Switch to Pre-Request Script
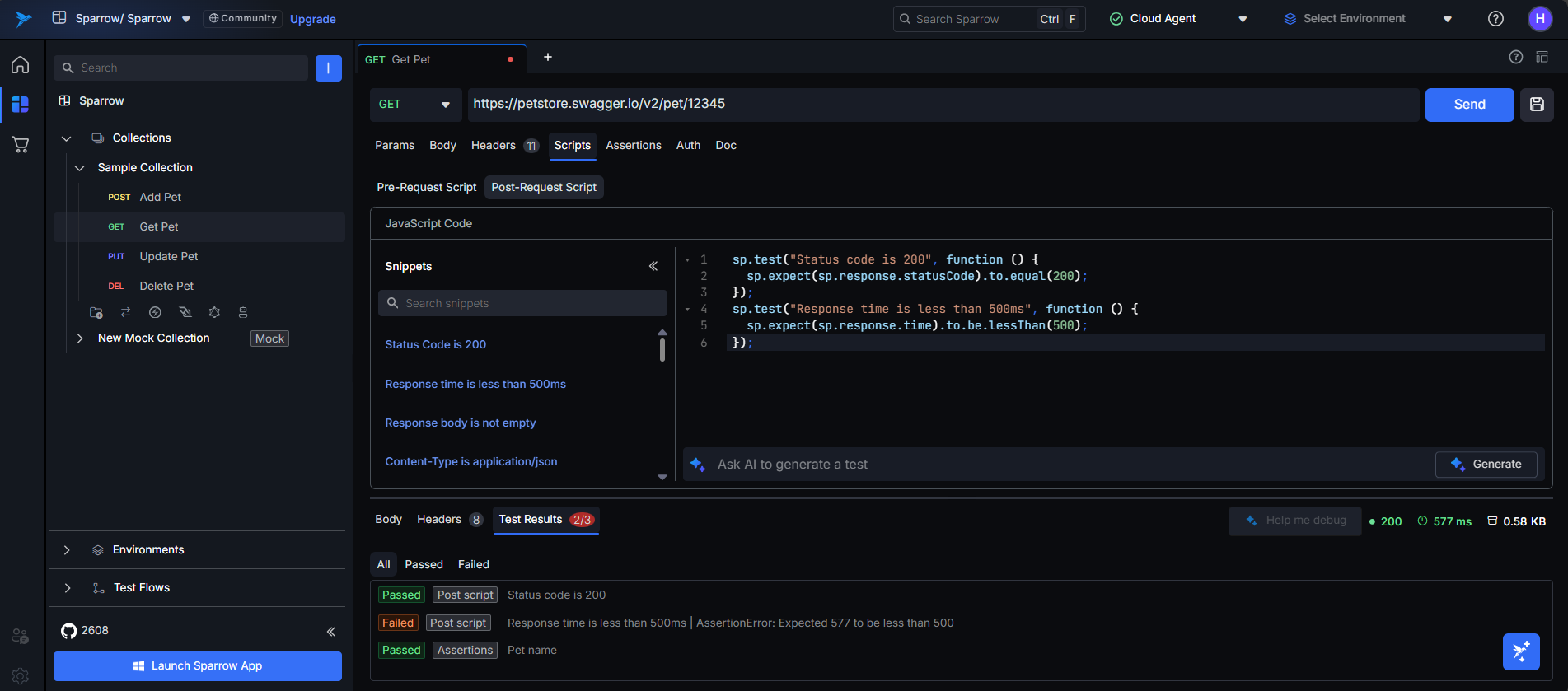 pos(426,188)
